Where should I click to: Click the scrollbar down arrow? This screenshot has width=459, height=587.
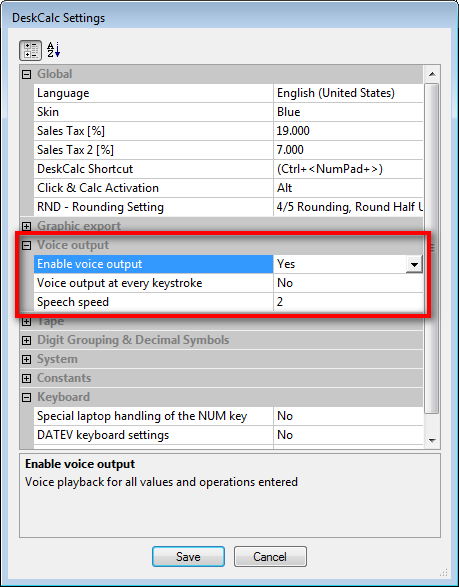coord(432,441)
